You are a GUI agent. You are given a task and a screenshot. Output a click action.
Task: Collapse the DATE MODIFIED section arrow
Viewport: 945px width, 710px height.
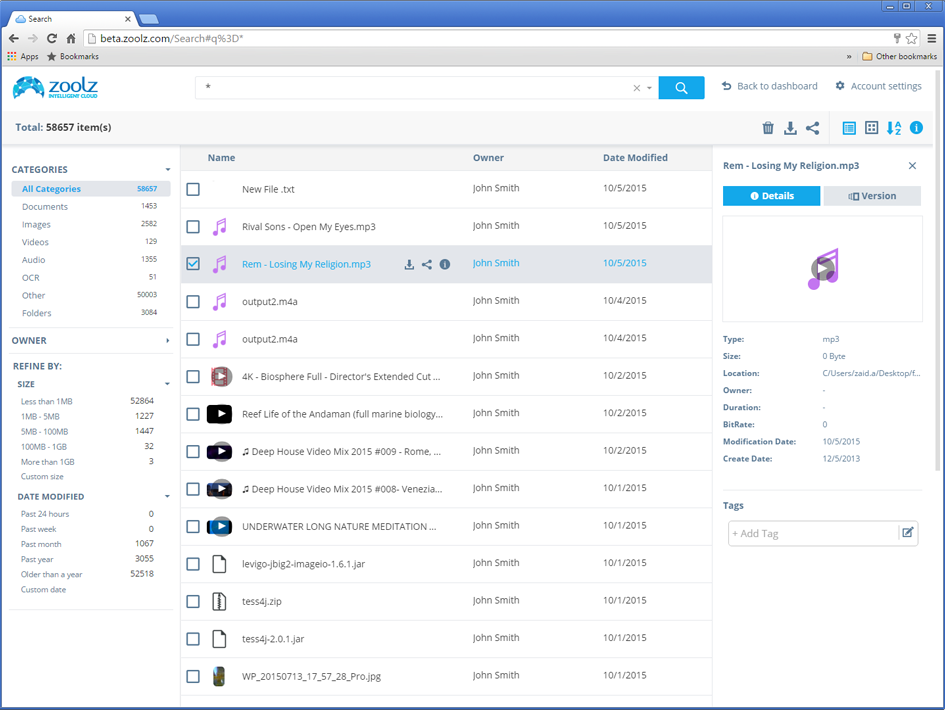[167, 497]
